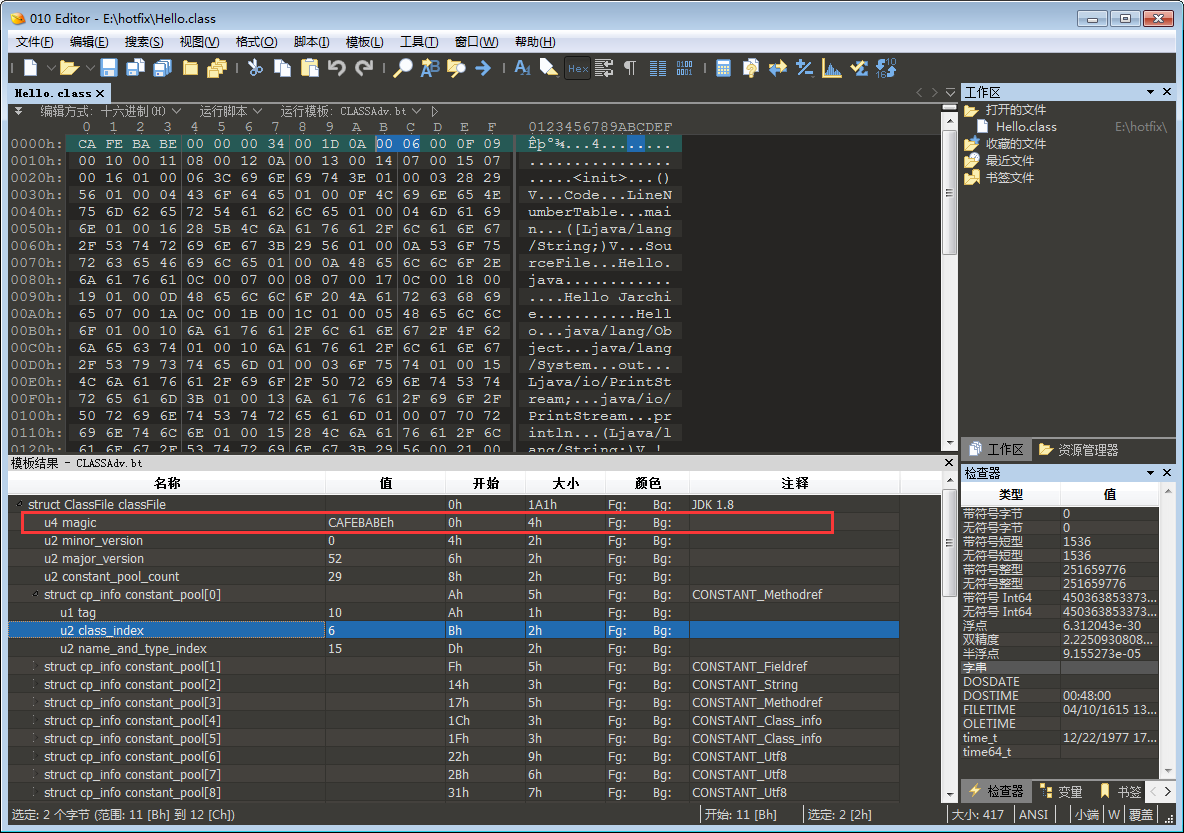Toggle the 小端 endianness status indicator

click(1089, 814)
